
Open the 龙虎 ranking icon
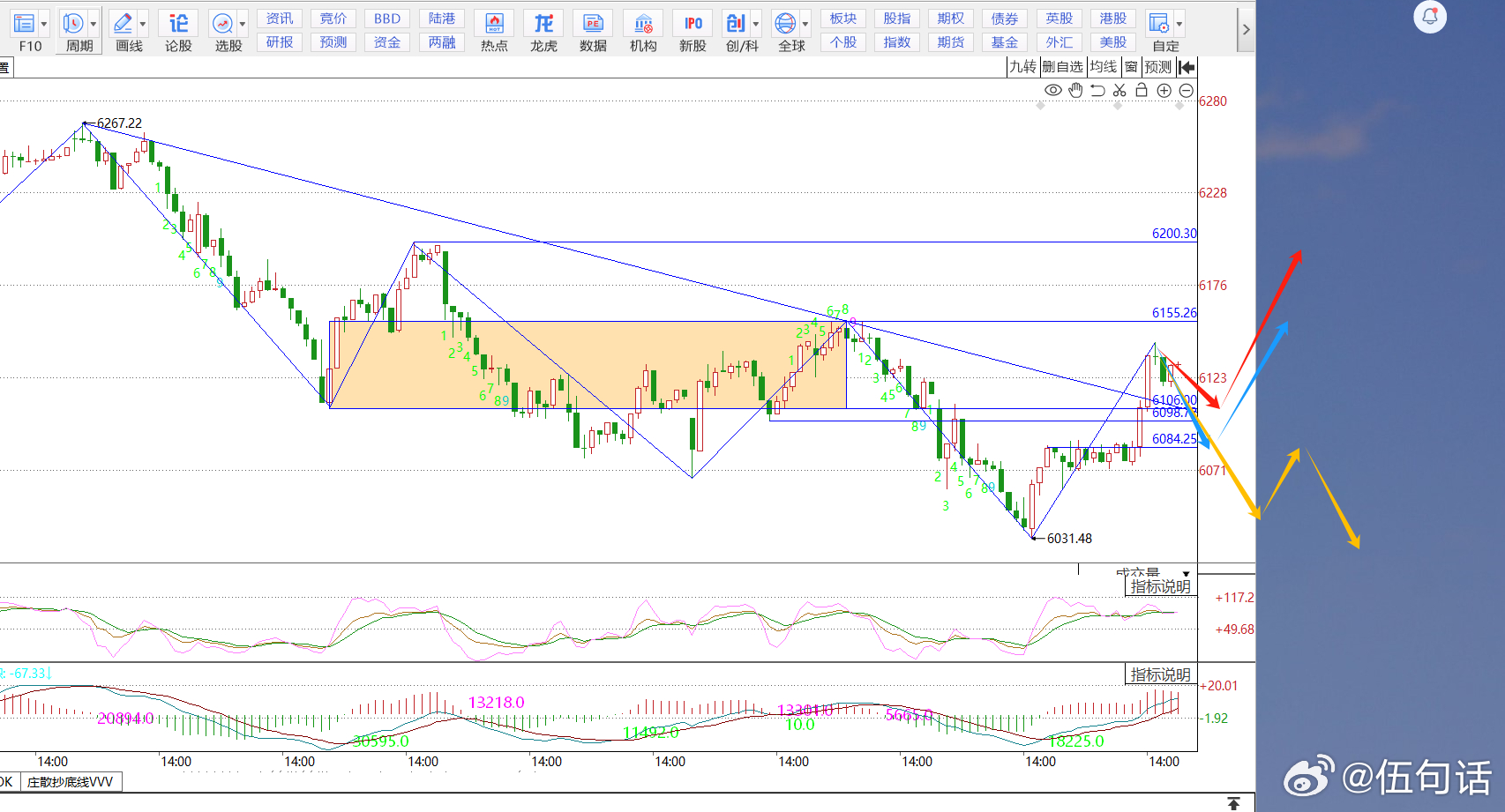[543, 23]
